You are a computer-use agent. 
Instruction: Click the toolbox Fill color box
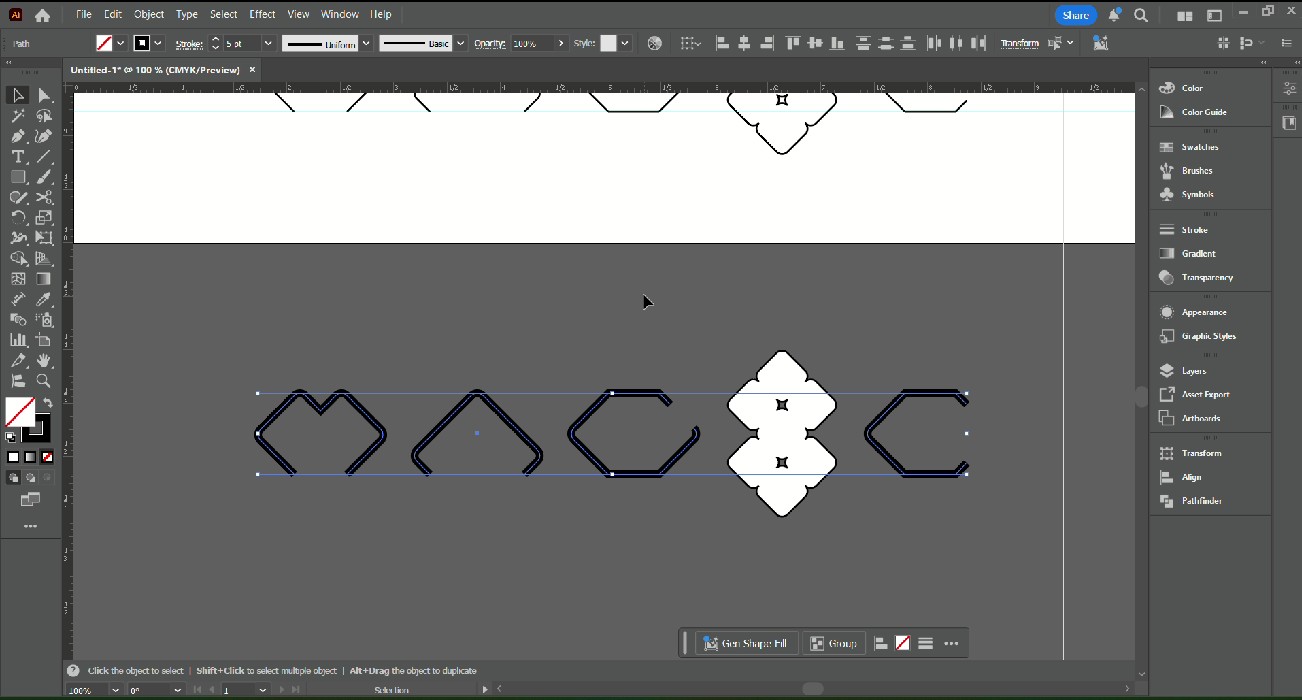pos(20,412)
